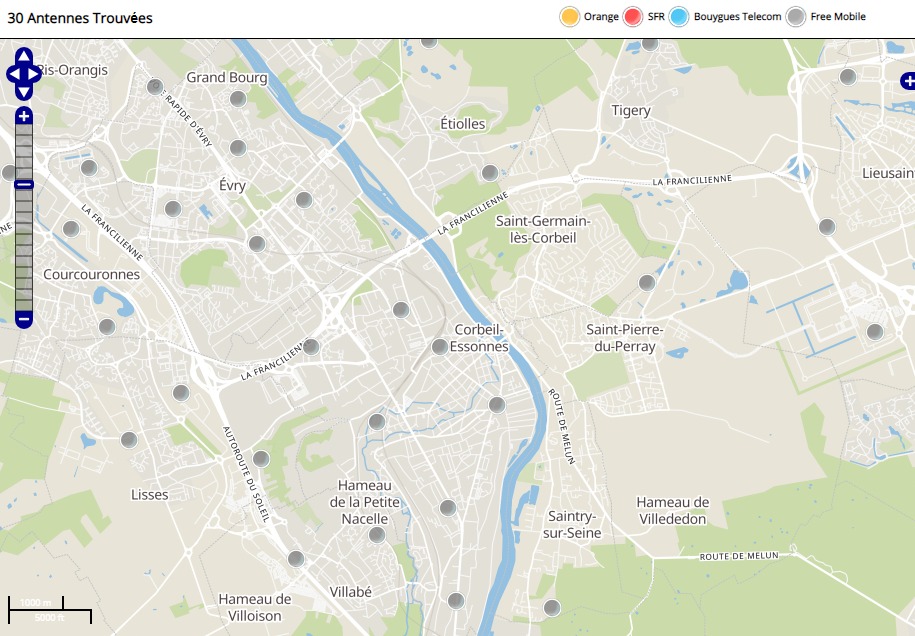915x636 pixels.
Task: Click the Bouygues Telecom legend label
Action: point(738,17)
